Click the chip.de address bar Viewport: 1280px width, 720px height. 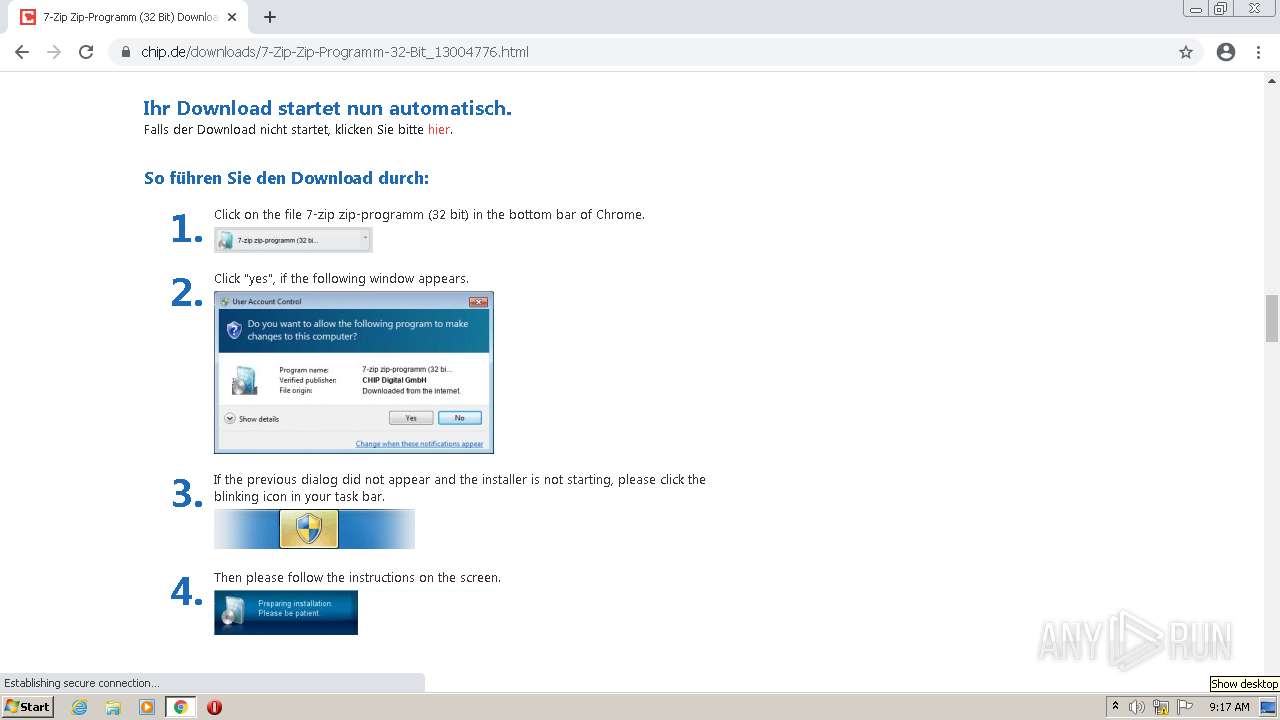pyautogui.click(x=640, y=52)
